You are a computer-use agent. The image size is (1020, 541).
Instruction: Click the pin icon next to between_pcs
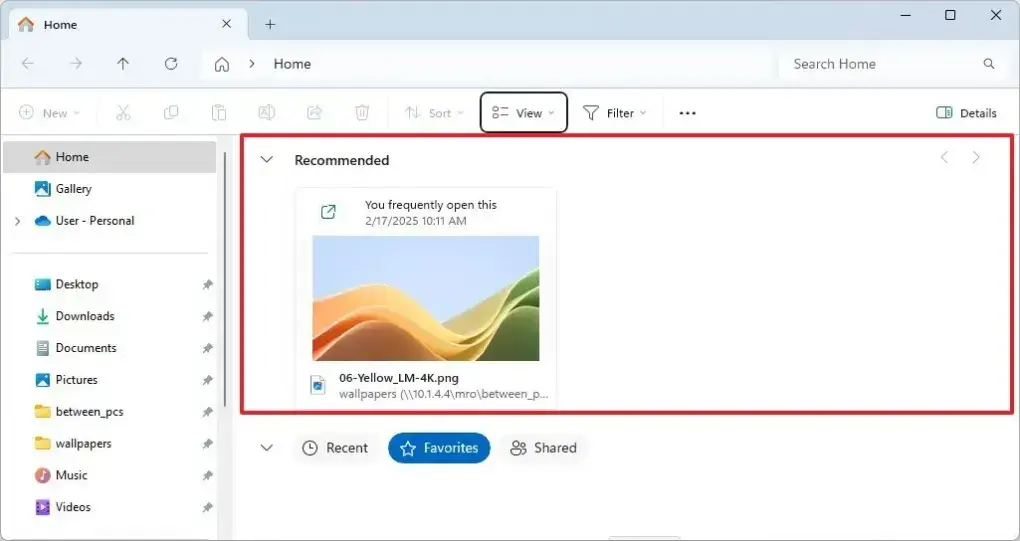pos(208,412)
